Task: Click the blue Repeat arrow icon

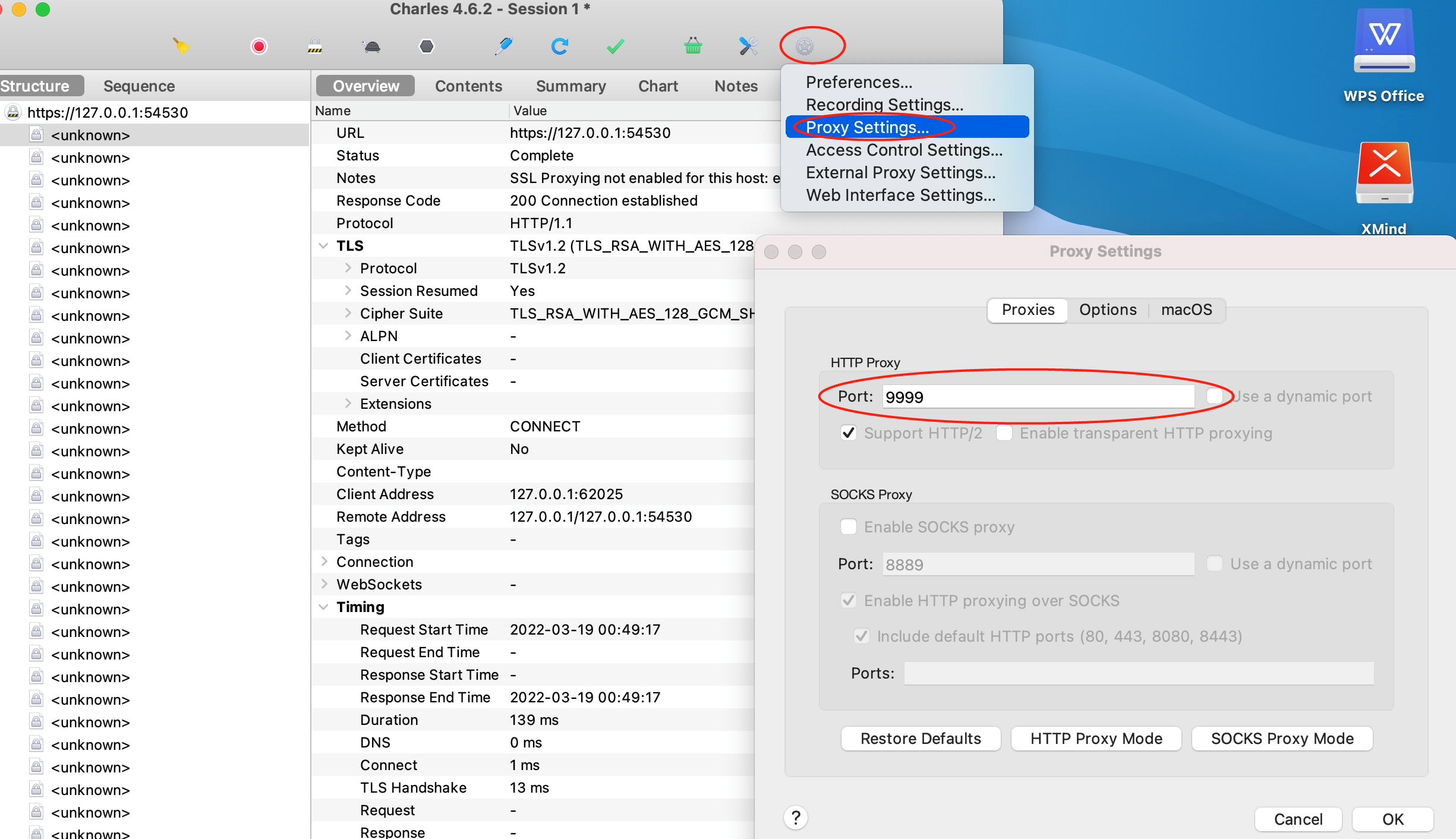Action: click(x=559, y=46)
